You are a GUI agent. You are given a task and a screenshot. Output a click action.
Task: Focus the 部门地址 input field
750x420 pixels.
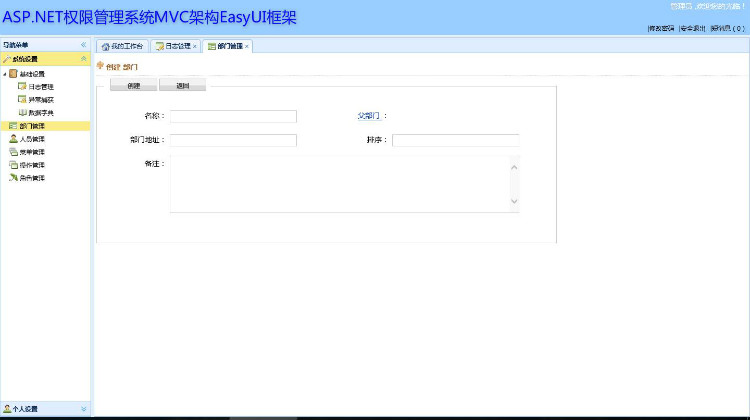pyautogui.click(x=233, y=140)
